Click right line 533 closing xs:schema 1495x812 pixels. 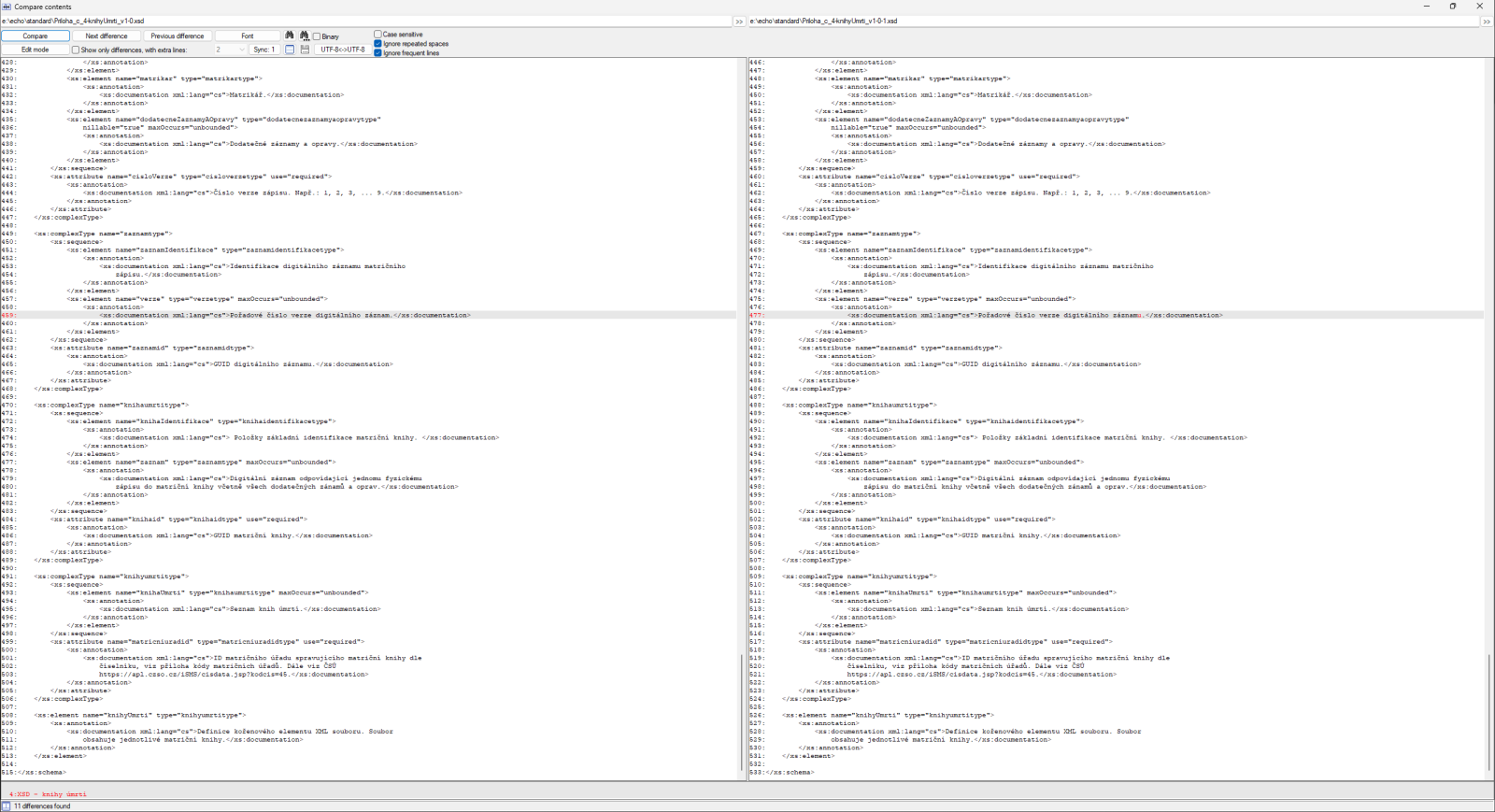[790, 772]
